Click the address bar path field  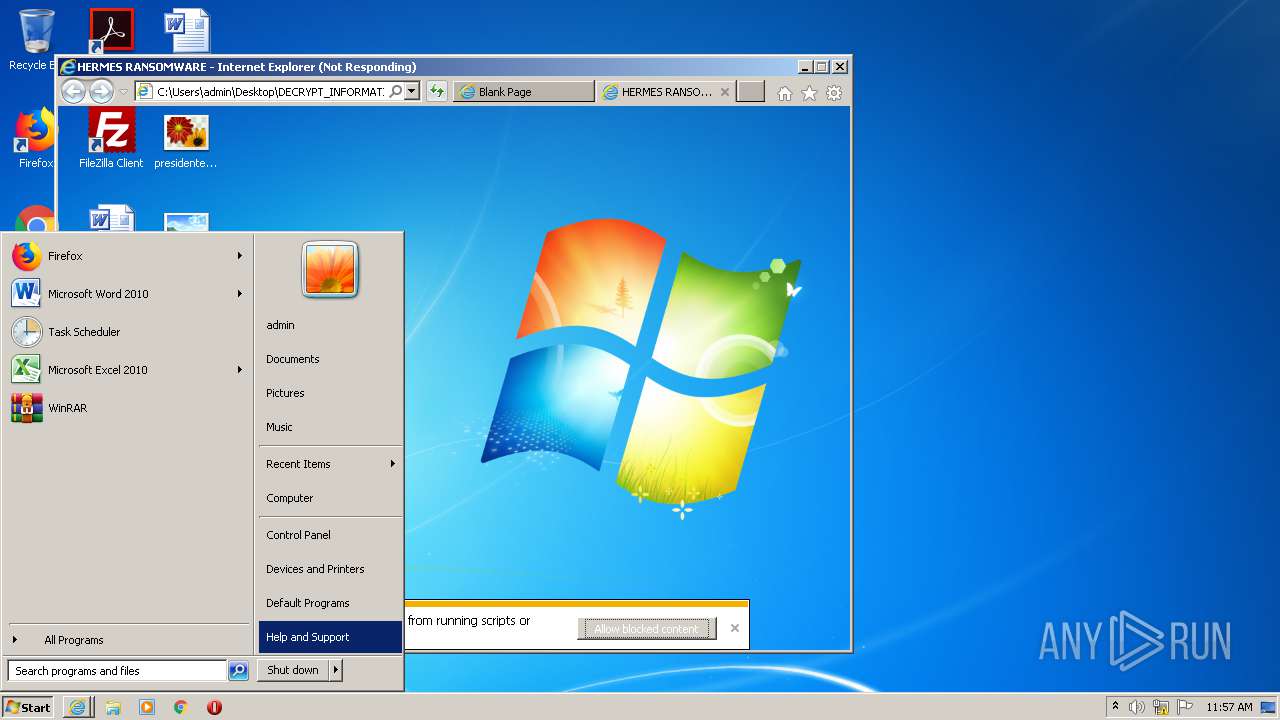(270, 92)
